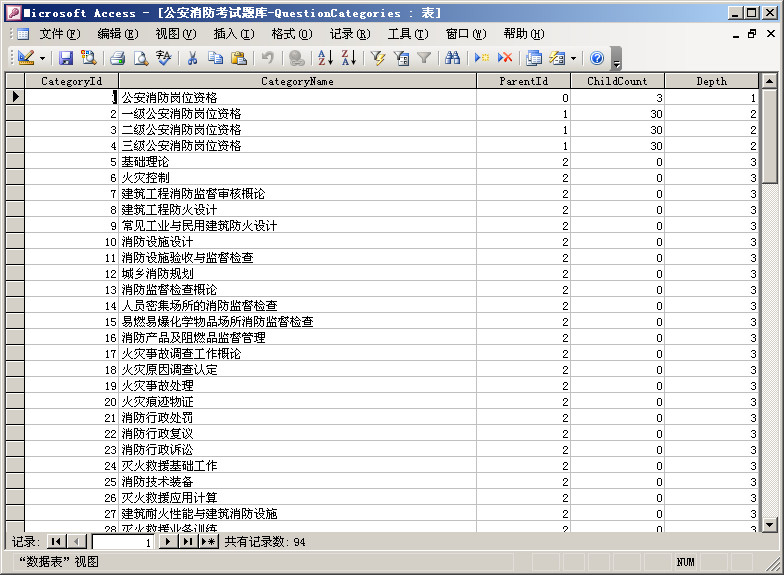784x575 pixels.
Task: Click the Undo toolbar icon
Action: click(x=268, y=58)
